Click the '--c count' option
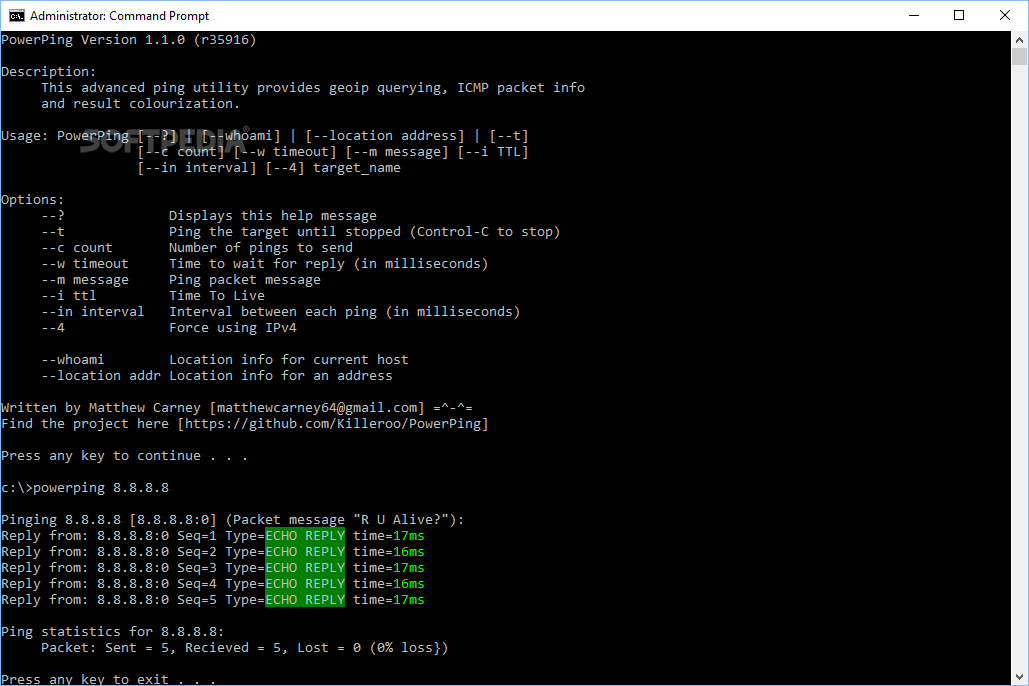 77,248
